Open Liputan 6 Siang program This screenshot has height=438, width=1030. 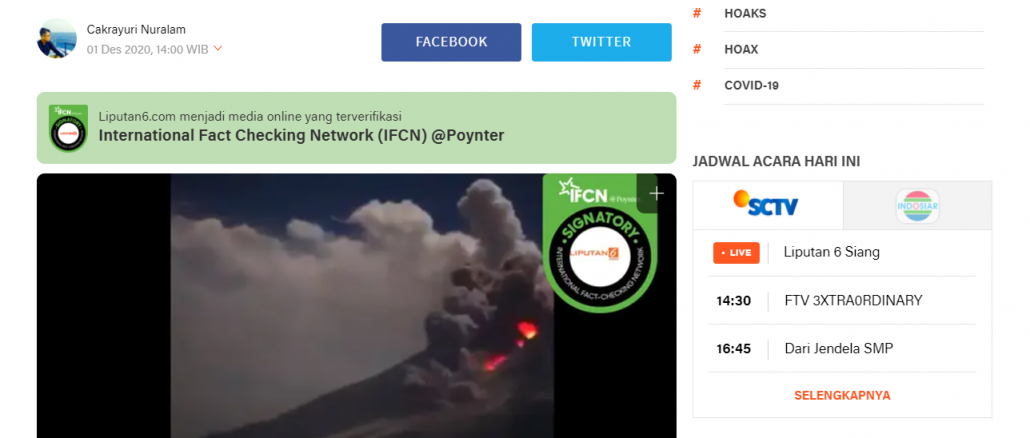coord(832,252)
